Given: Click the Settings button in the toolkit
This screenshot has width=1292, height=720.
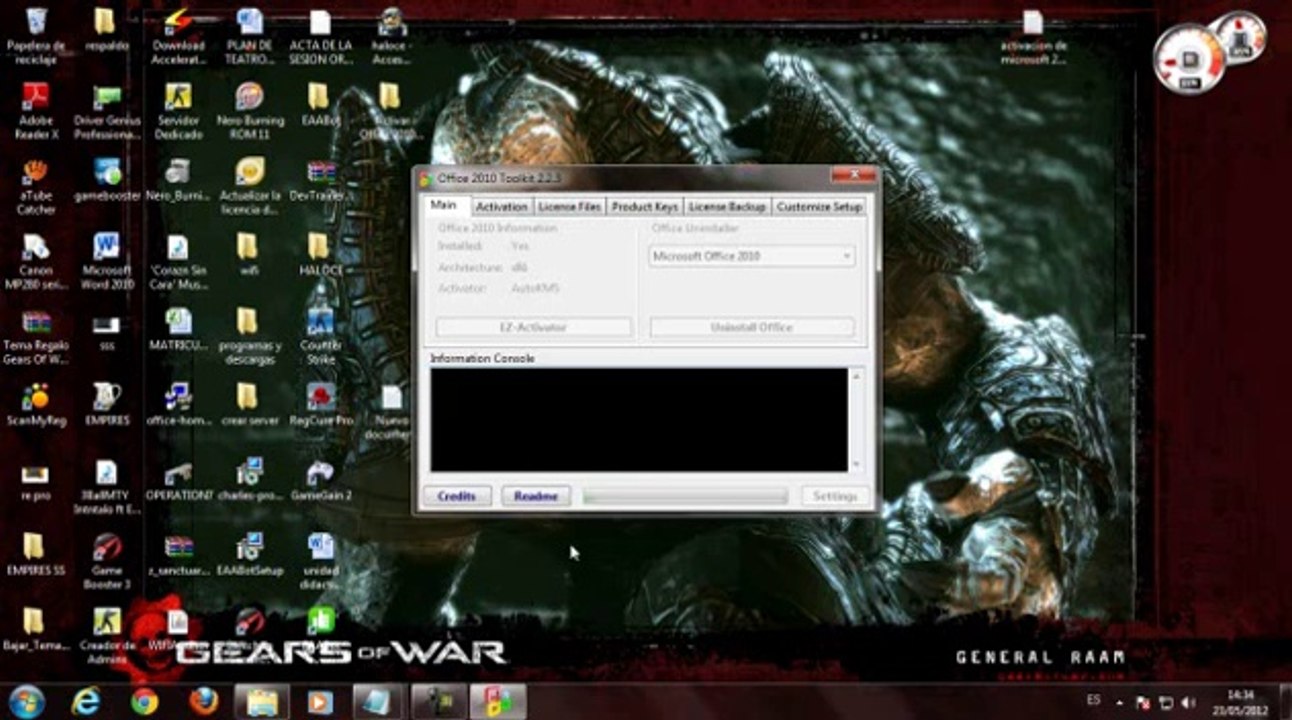Looking at the screenshot, I should click(x=834, y=496).
